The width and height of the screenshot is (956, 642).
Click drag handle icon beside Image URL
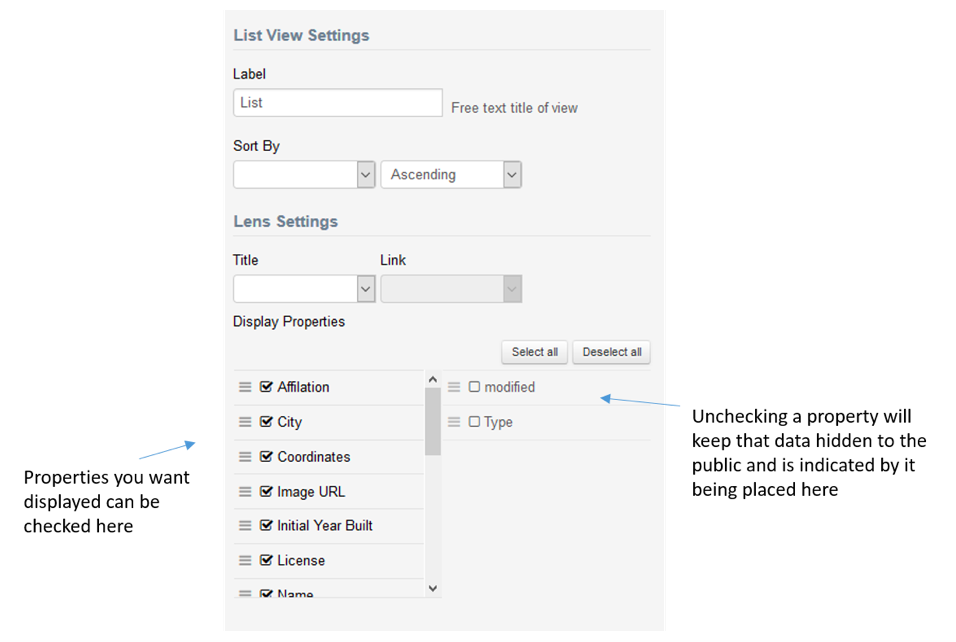(245, 492)
